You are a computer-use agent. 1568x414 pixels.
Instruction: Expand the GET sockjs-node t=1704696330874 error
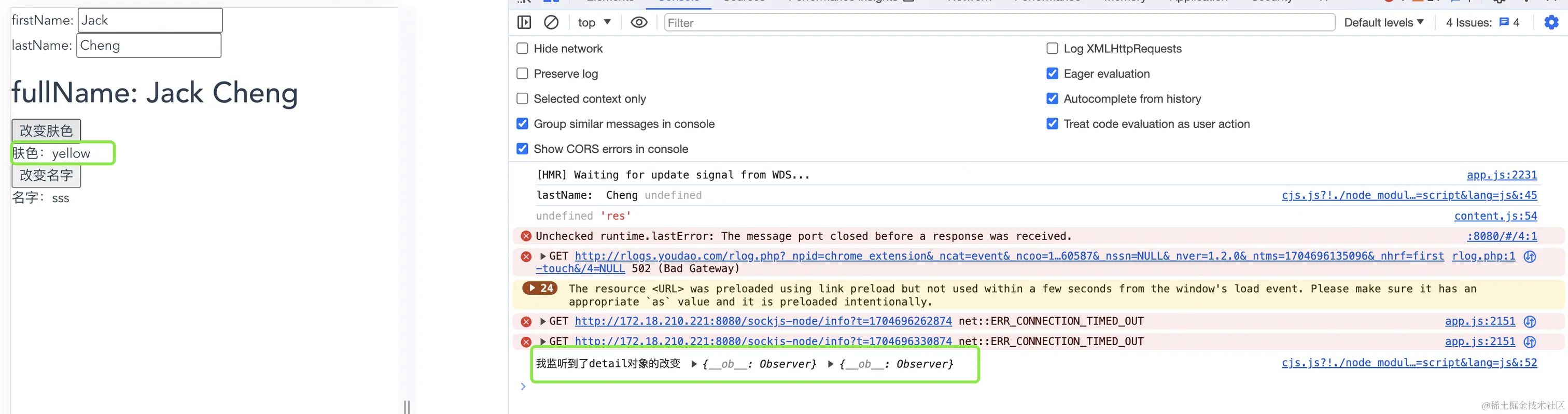point(543,341)
